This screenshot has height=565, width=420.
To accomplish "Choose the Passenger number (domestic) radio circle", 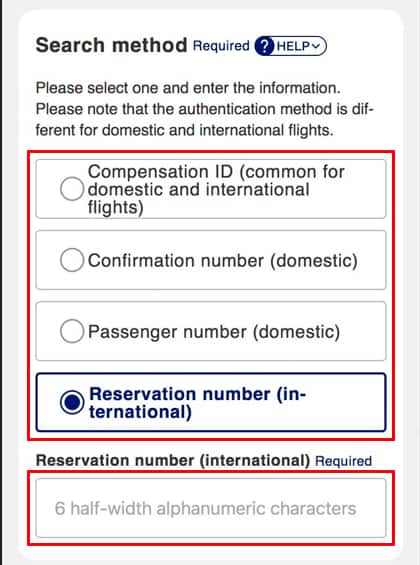I will click(x=72, y=331).
